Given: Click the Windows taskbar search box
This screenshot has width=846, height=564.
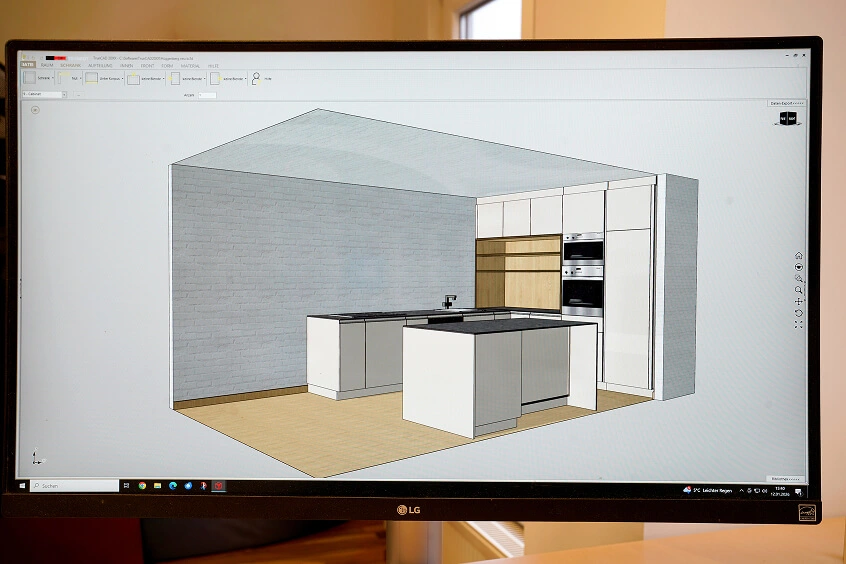Looking at the screenshot, I should (x=74, y=486).
